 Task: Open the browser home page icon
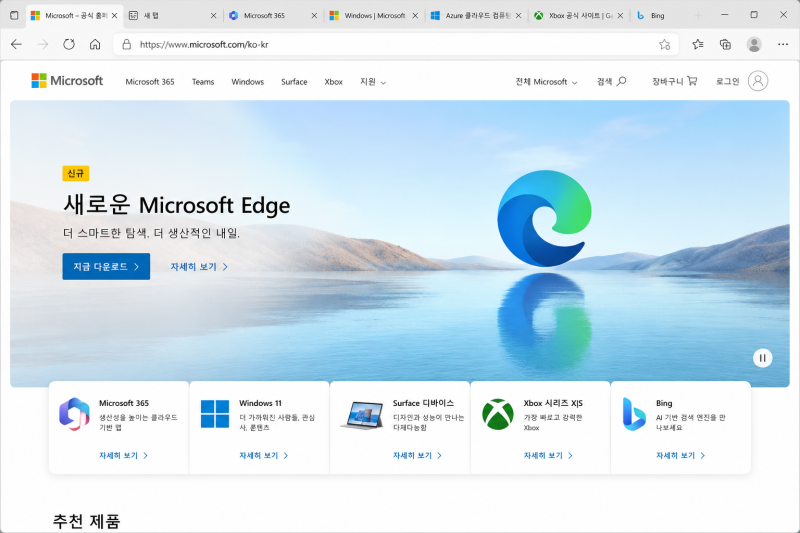point(95,44)
